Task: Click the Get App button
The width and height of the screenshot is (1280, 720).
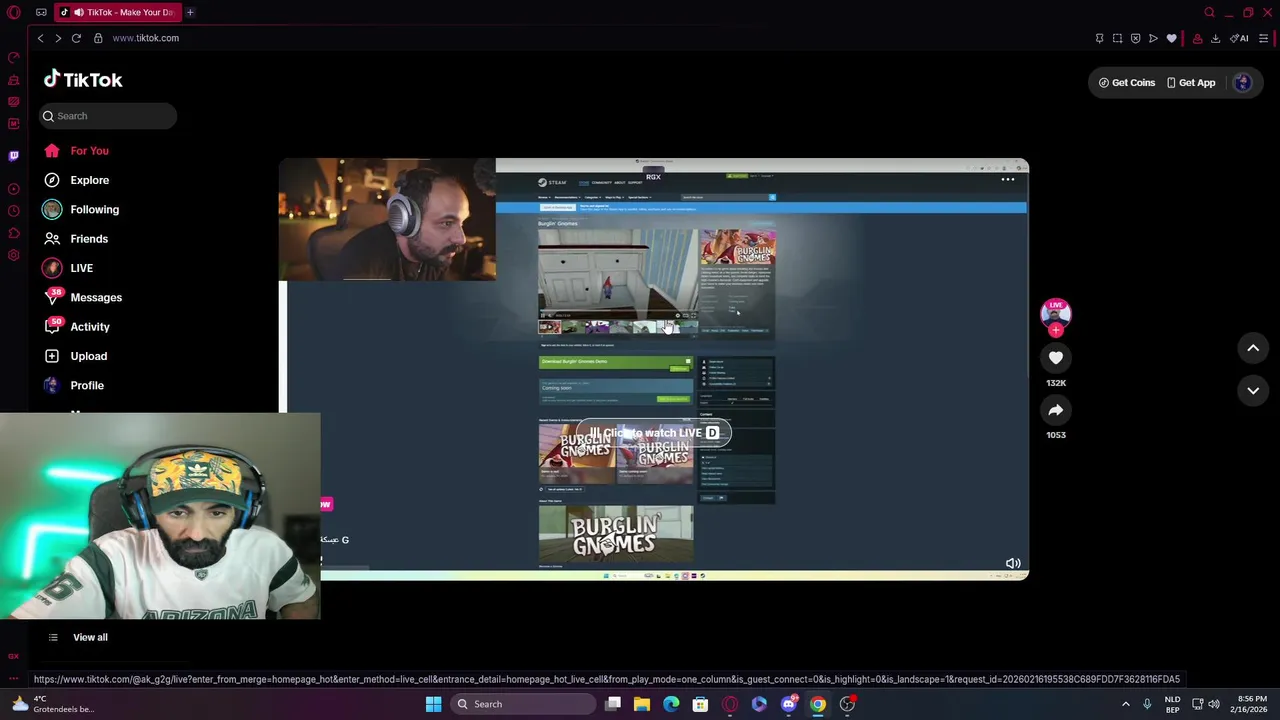Action: (1191, 83)
